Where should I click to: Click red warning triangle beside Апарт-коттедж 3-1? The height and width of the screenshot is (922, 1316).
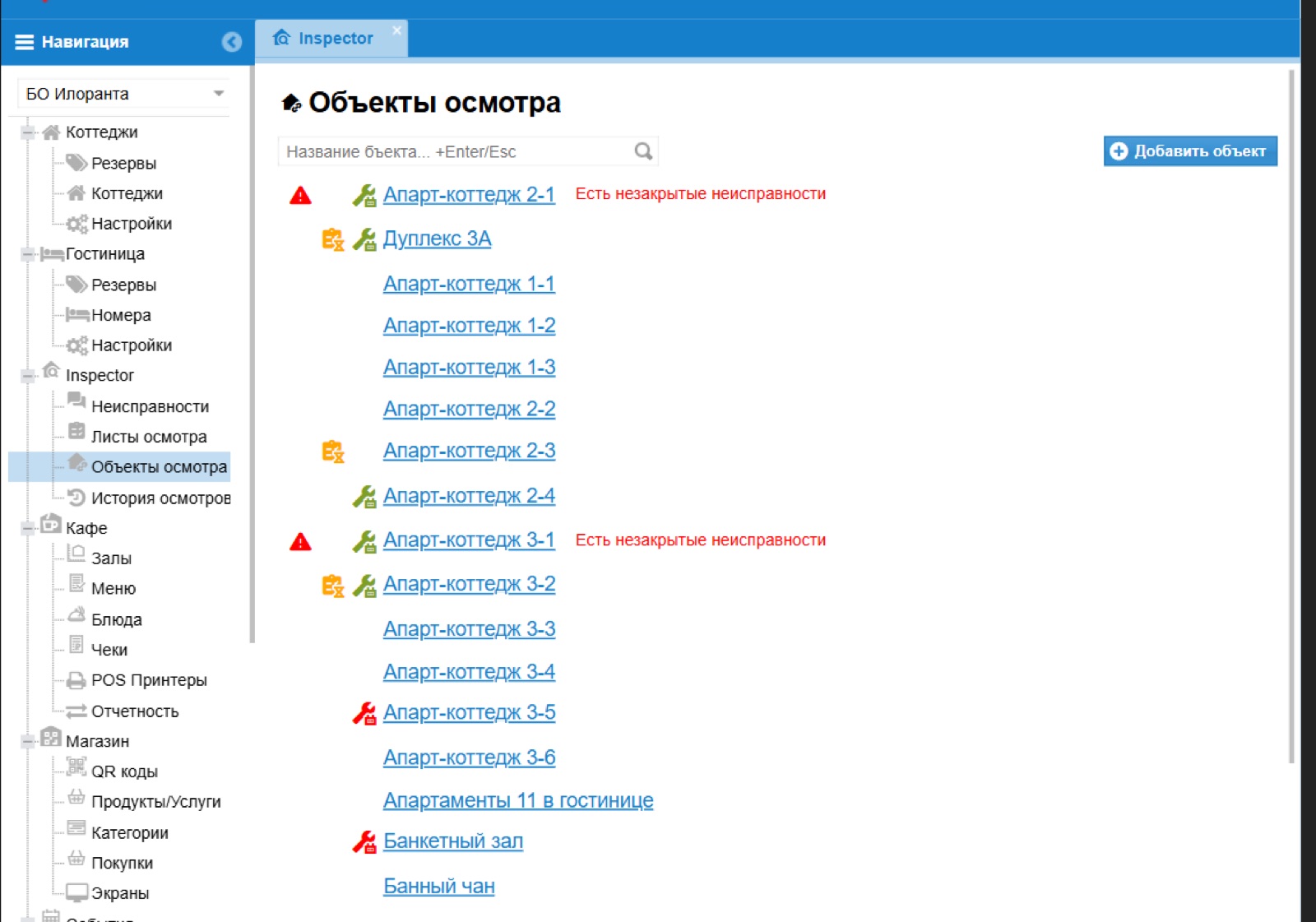click(x=300, y=542)
